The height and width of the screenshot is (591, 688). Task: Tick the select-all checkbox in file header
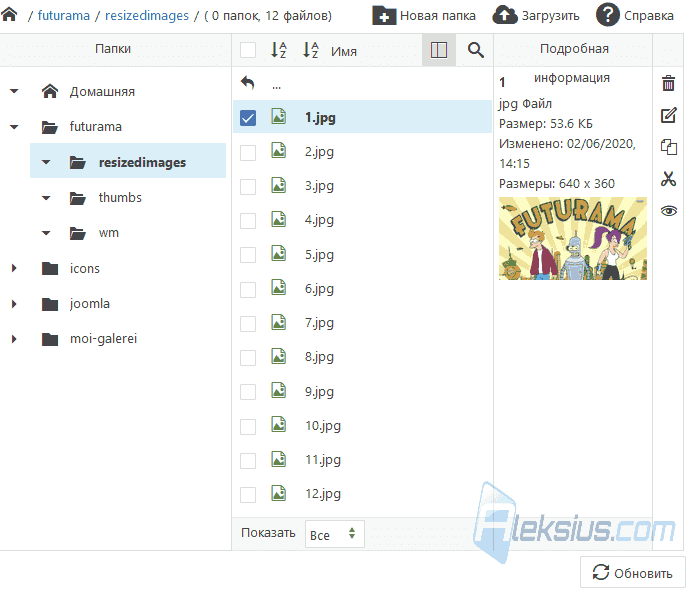click(248, 50)
